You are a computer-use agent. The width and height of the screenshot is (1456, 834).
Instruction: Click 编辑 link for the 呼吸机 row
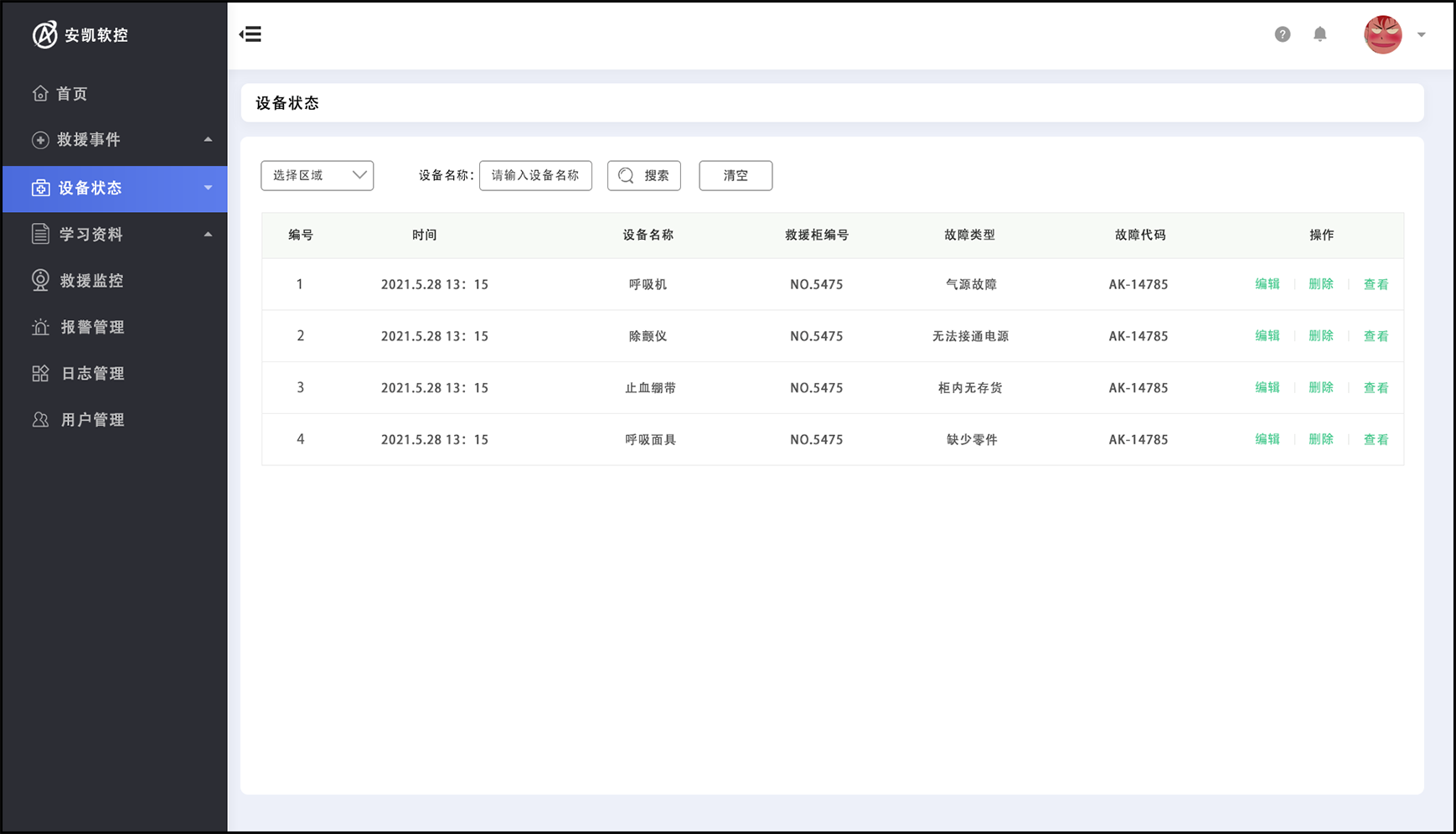click(1267, 284)
